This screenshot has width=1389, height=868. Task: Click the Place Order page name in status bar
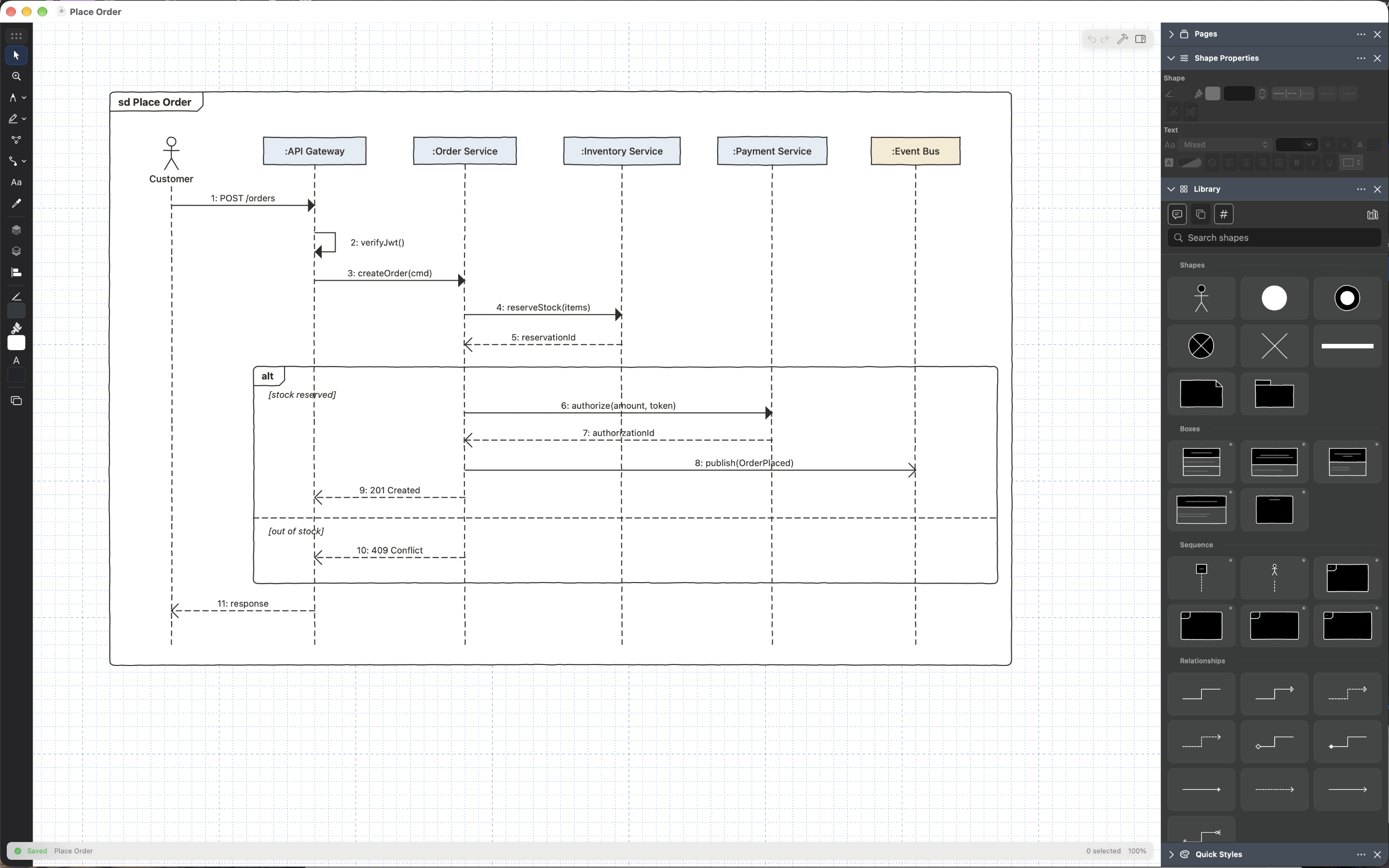click(73, 851)
